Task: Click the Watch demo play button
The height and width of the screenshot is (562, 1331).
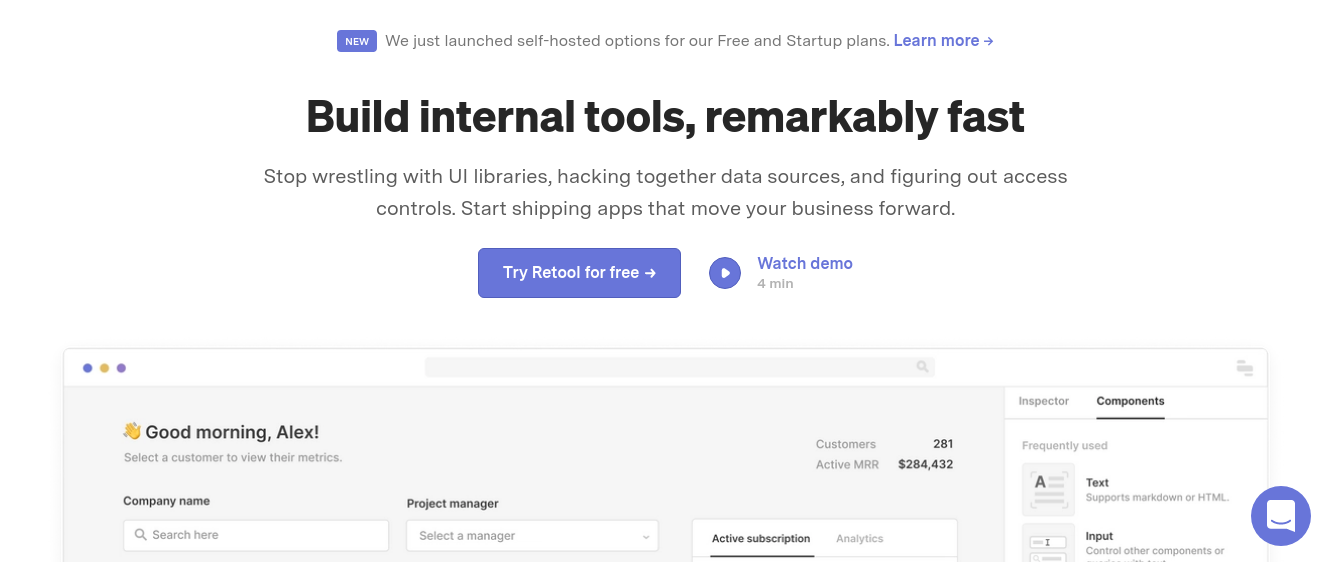Action: 725,272
